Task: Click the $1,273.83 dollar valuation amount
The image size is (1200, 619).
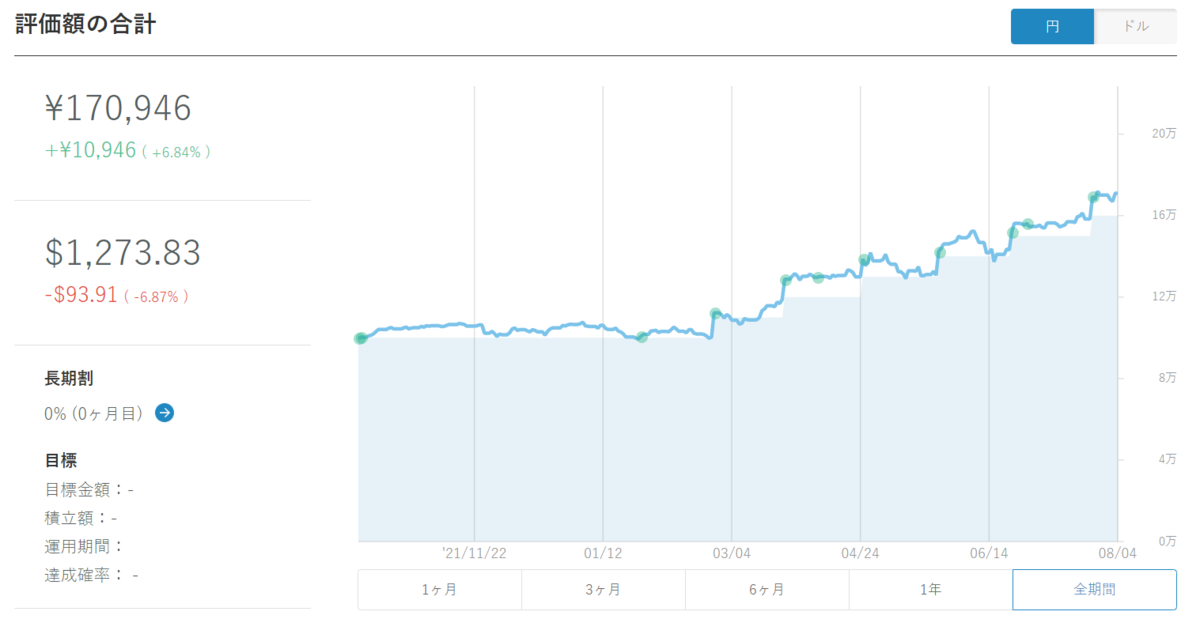Action: point(123,253)
